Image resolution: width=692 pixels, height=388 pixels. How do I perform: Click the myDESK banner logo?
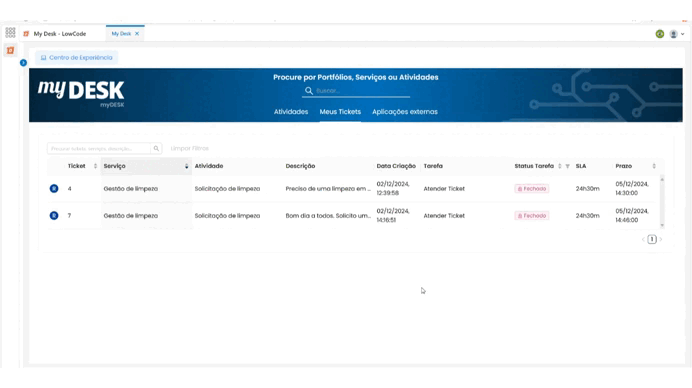tap(81, 93)
